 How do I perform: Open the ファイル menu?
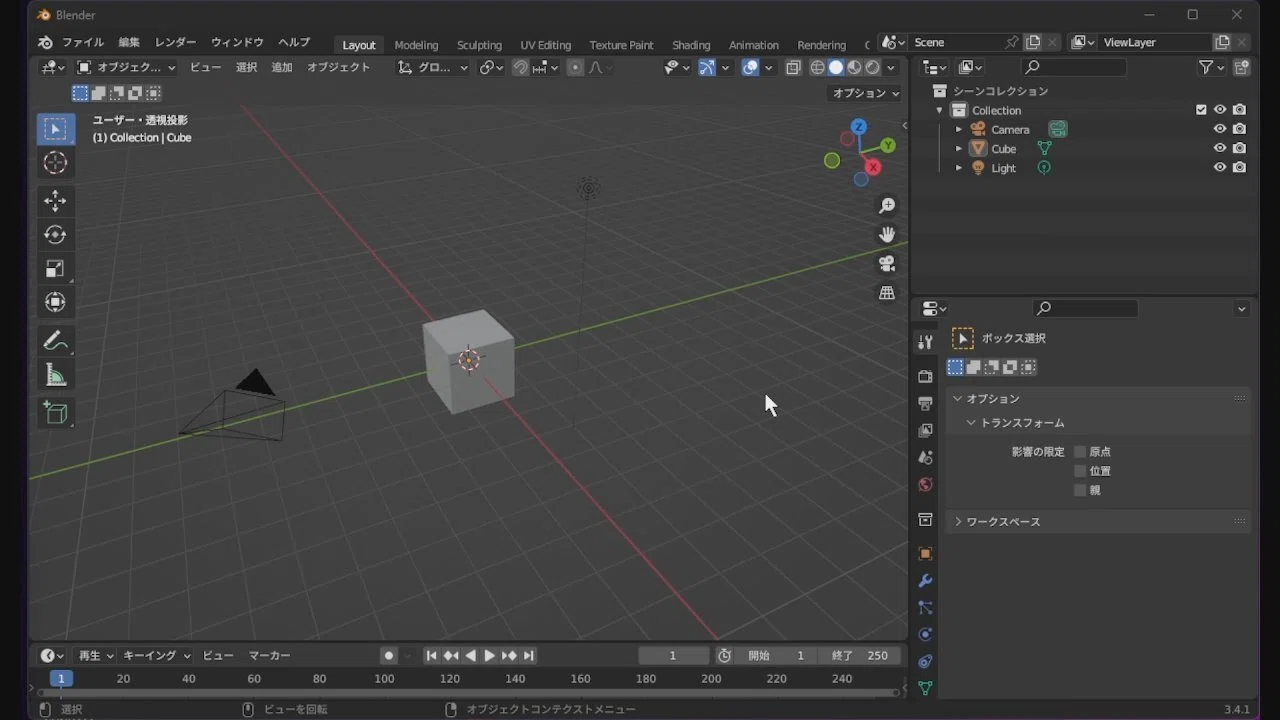coord(83,43)
